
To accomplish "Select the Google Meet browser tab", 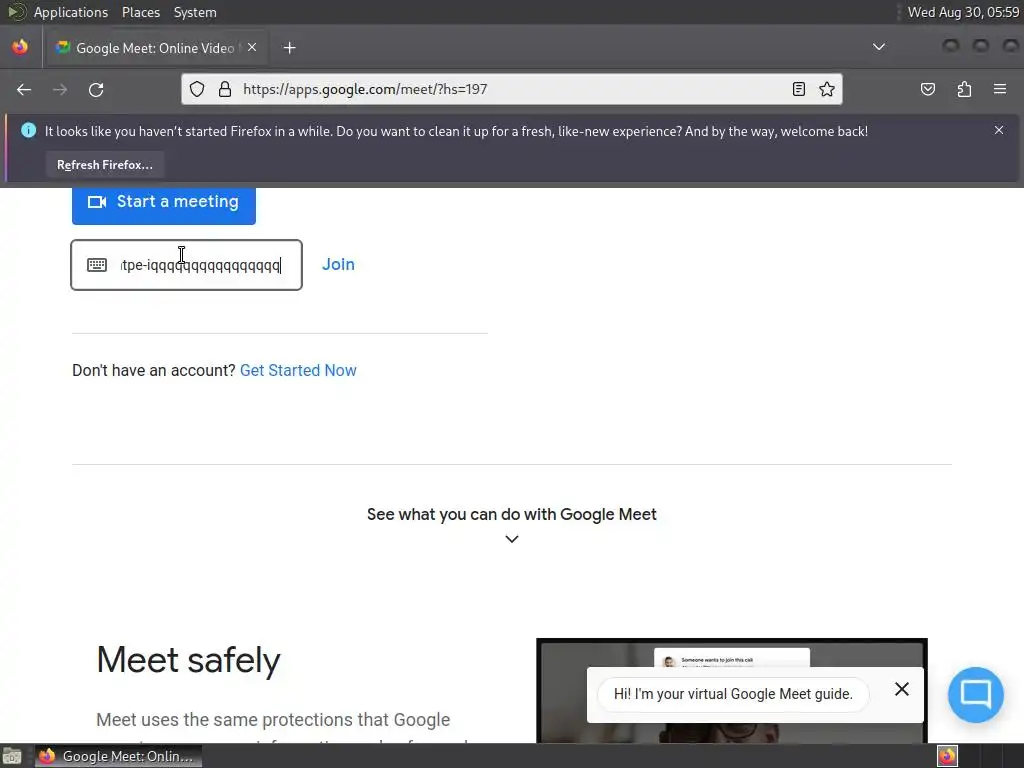I will point(155,48).
